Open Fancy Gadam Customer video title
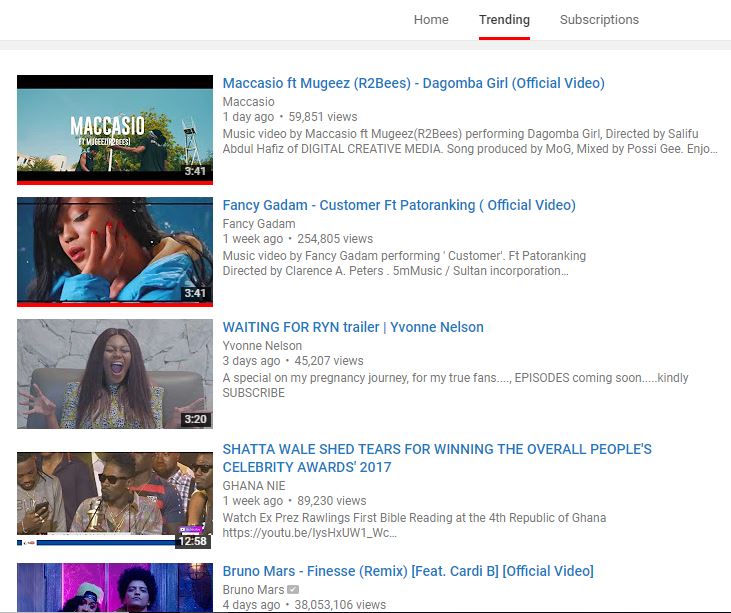This screenshot has height=613, width=731. 399,205
